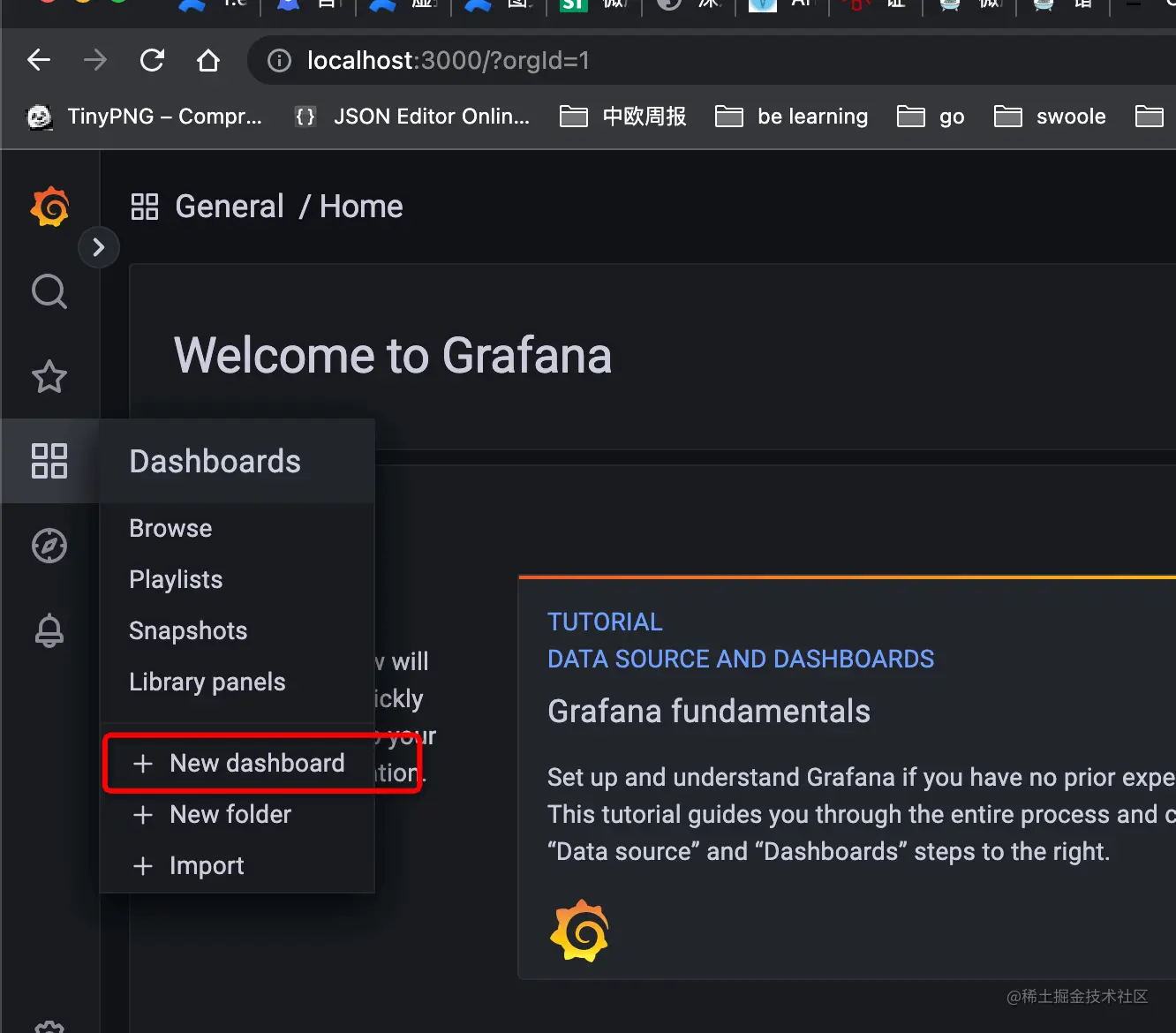
Task: Open the JSON Editor Online bookmark
Action: (412, 117)
